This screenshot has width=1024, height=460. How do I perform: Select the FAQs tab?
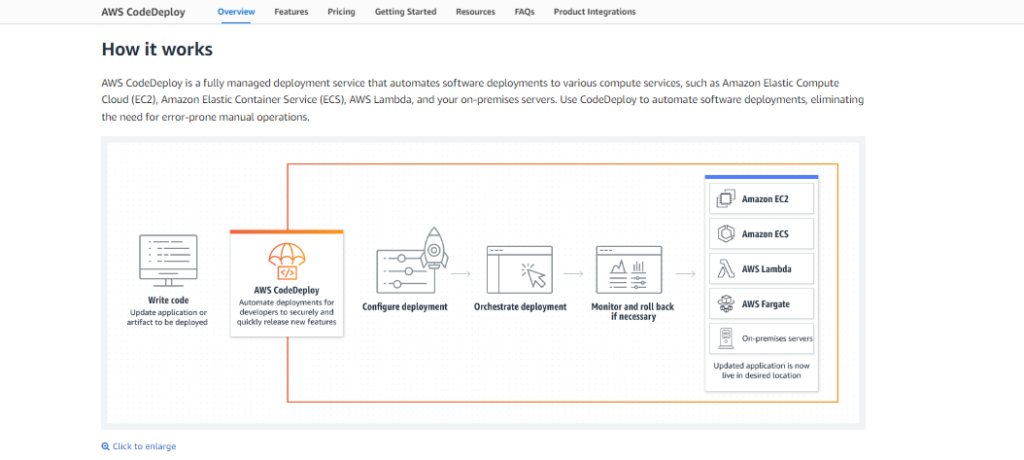click(x=524, y=12)
